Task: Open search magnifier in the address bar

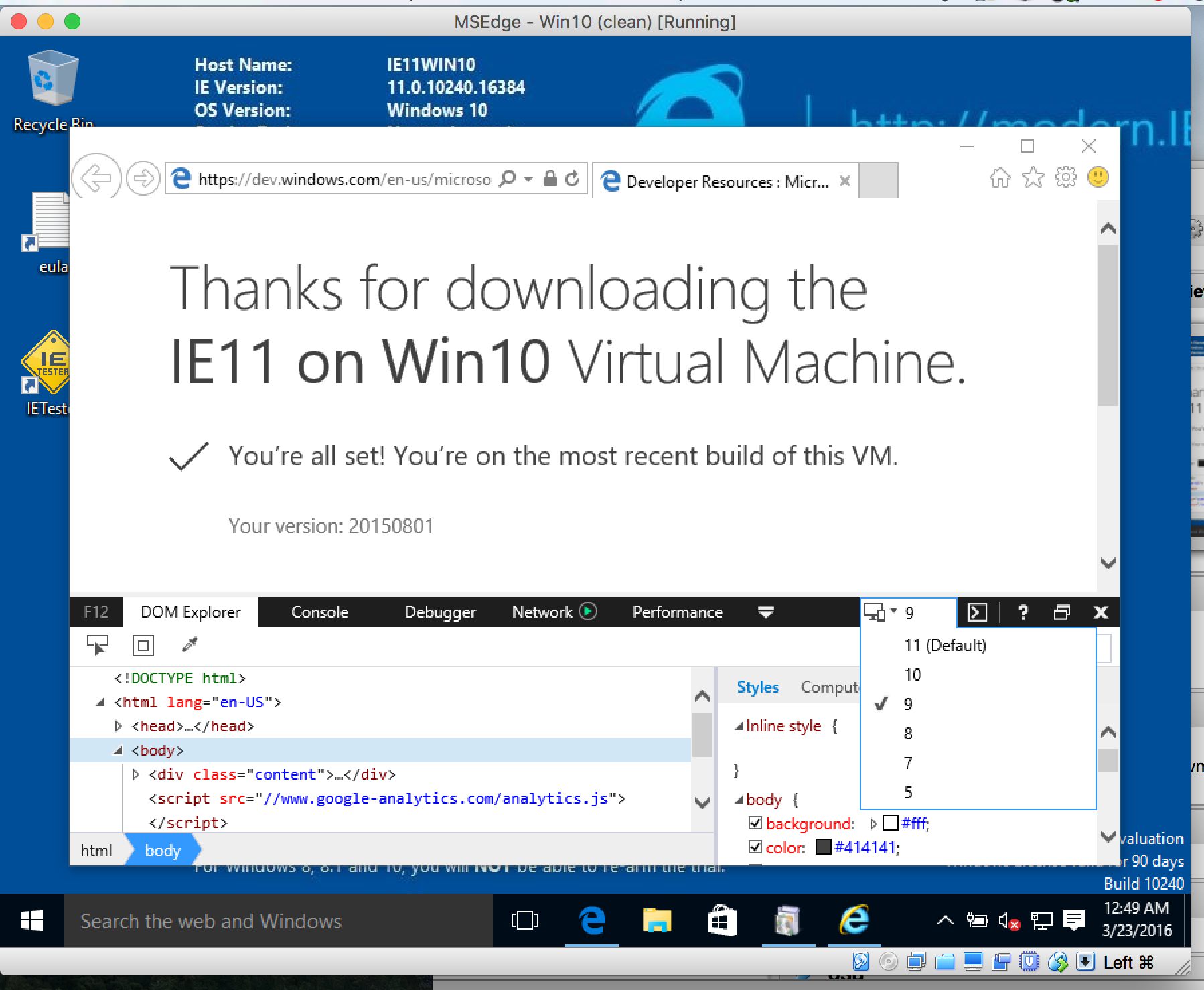Action: tap(508, 179)
